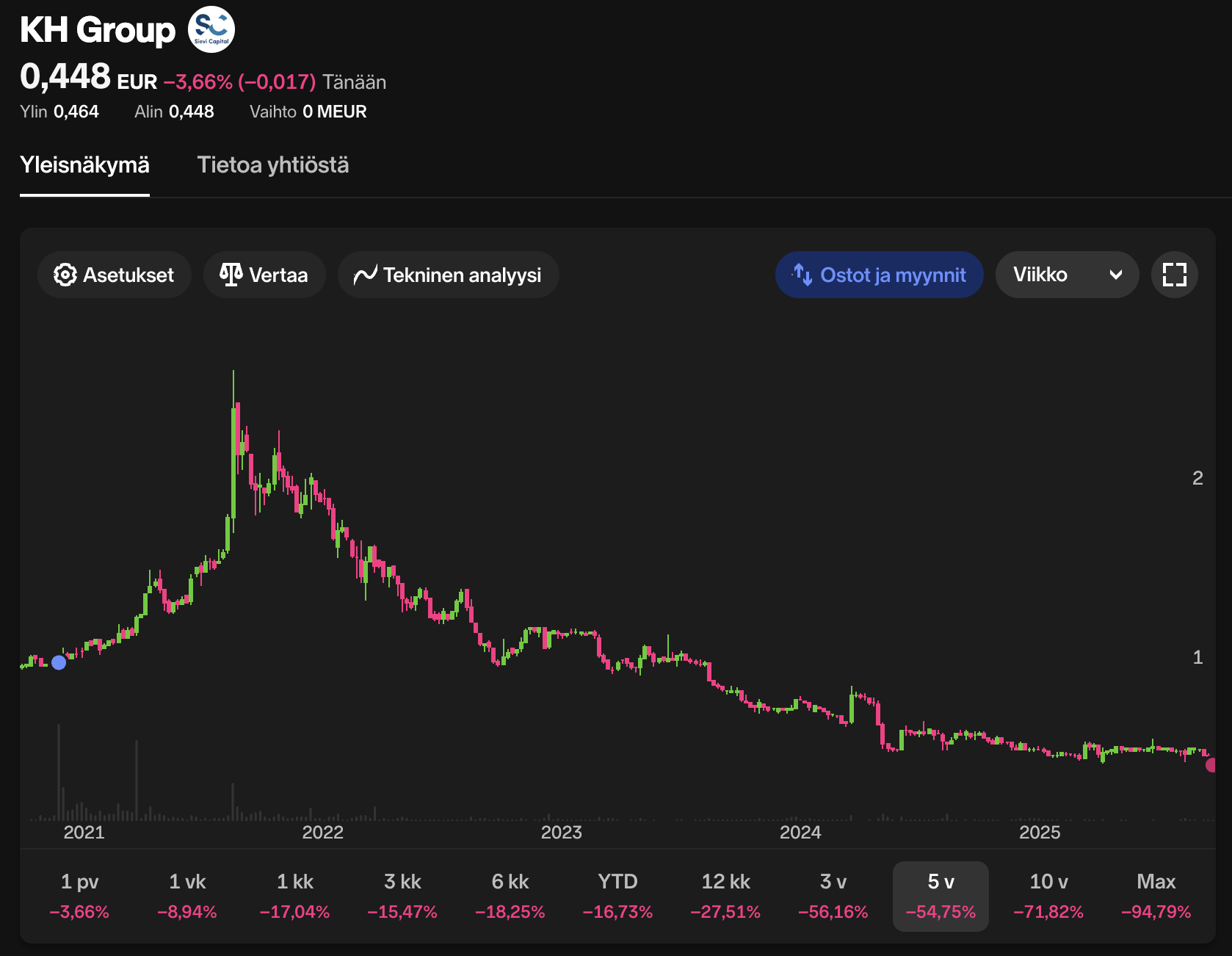Click the Tekninen analyysi chart line icon

coord(365,275)
